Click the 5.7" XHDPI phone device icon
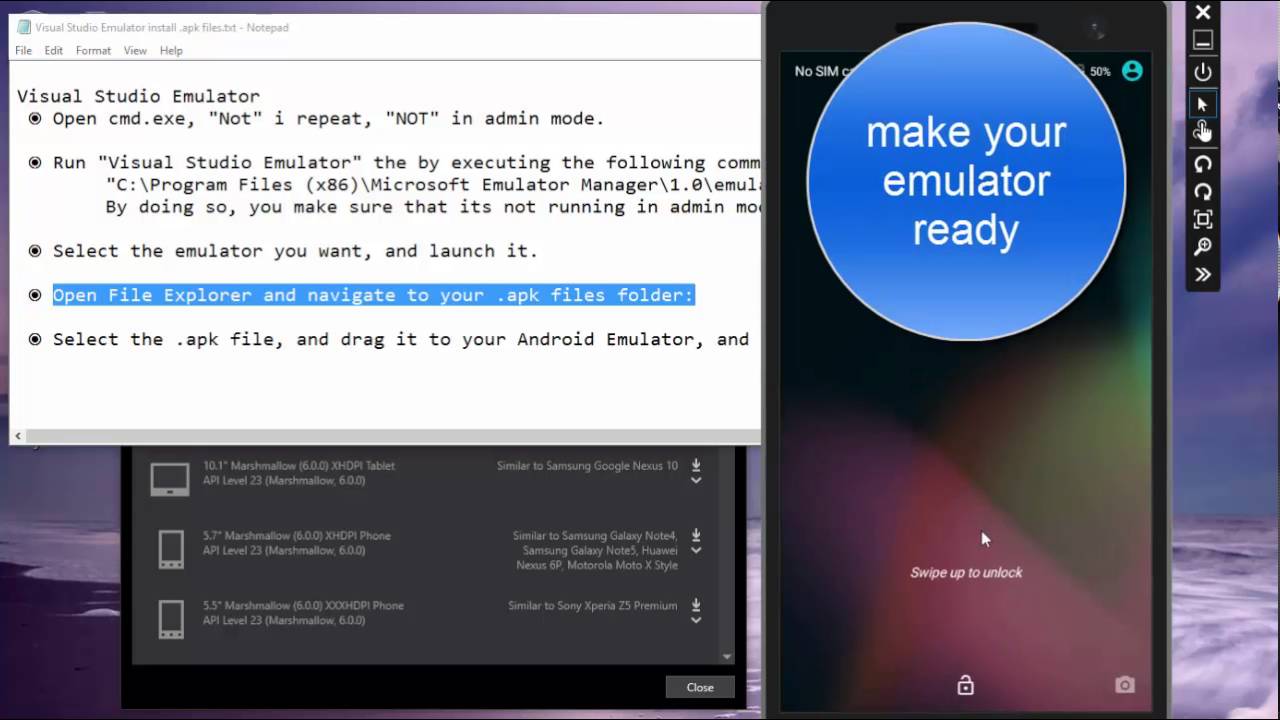Viewport: 1280px width, 720px height. pyautogui.click(x=171, y=549)
